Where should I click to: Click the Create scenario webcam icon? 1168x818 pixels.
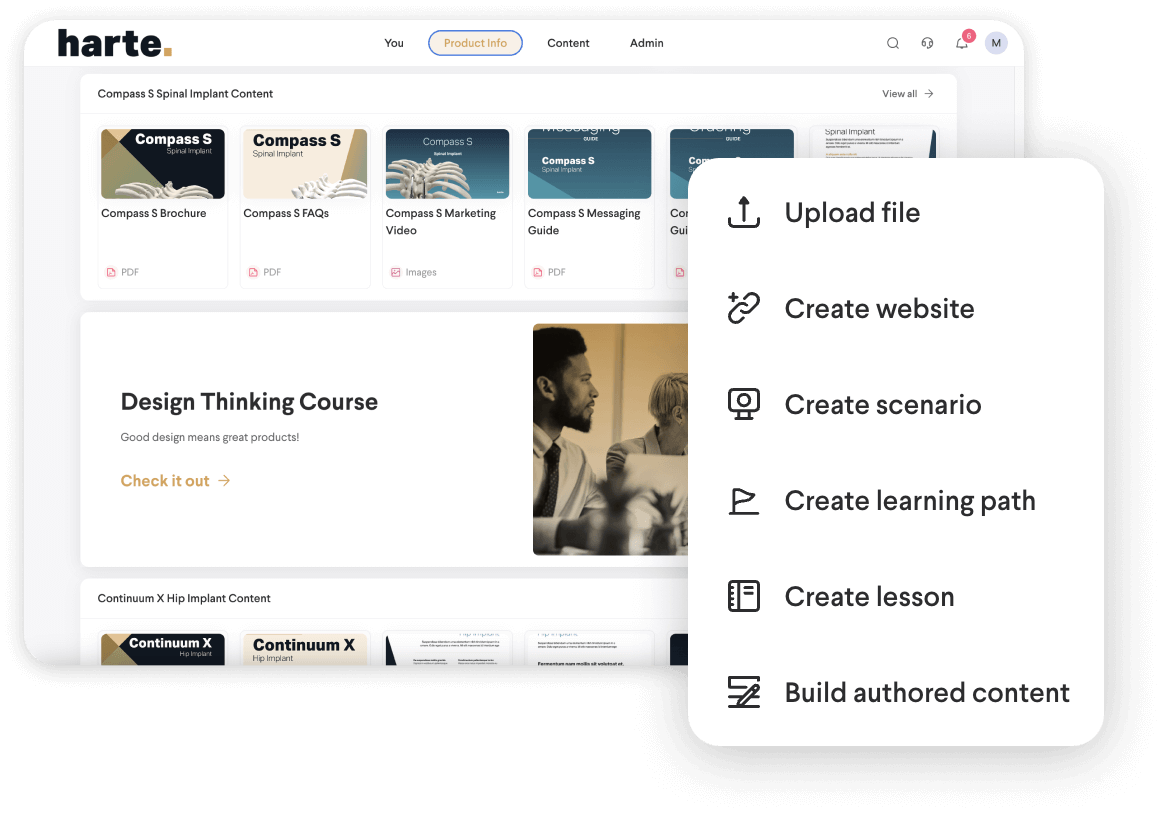click(x=743, y=404)
